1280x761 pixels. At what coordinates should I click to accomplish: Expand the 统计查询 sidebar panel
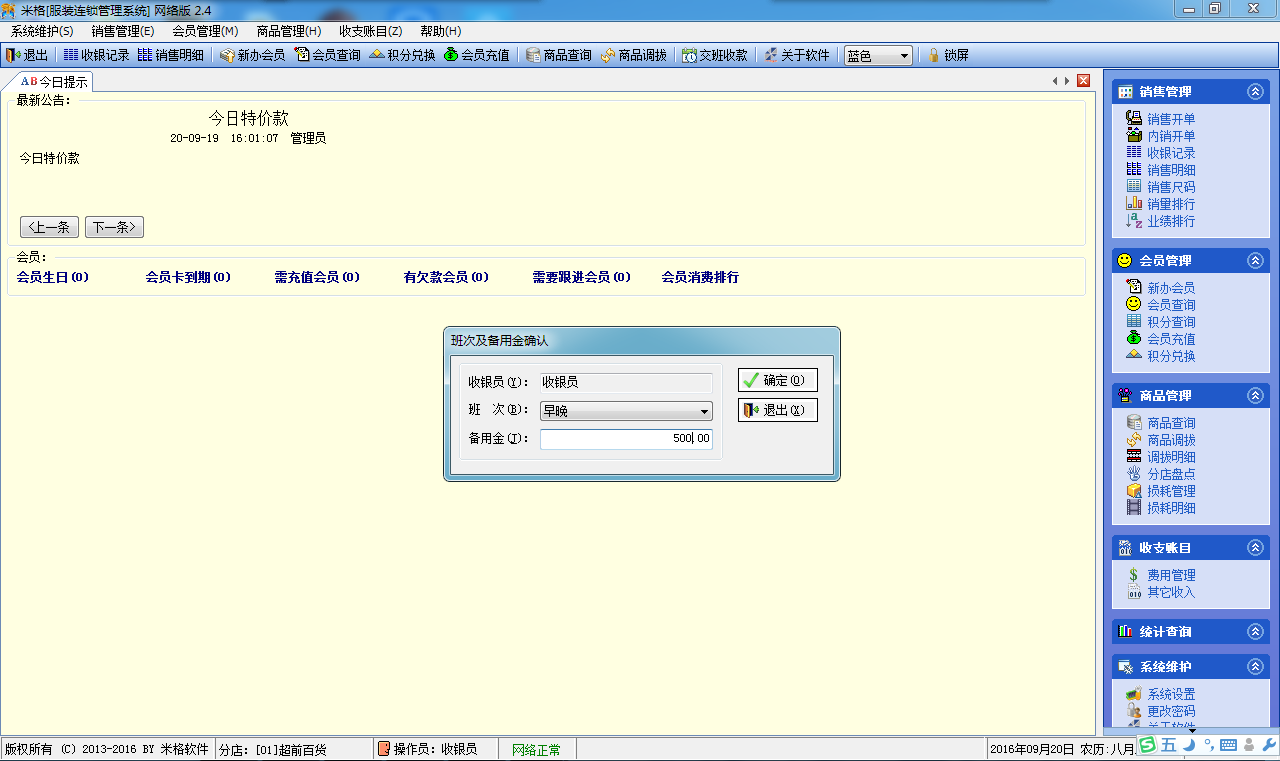click(1255, 632)
